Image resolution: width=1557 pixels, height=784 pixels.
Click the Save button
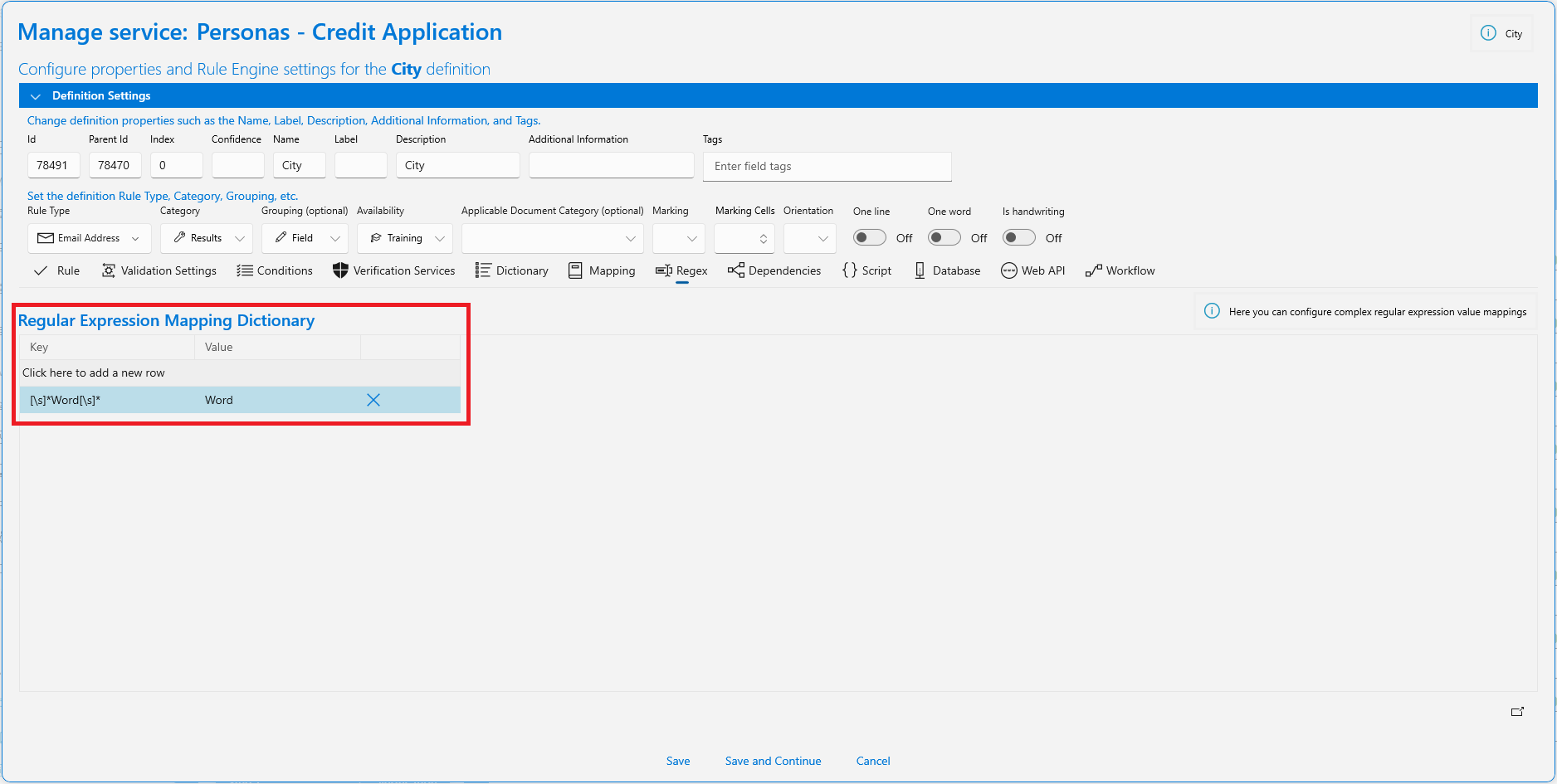678,761
